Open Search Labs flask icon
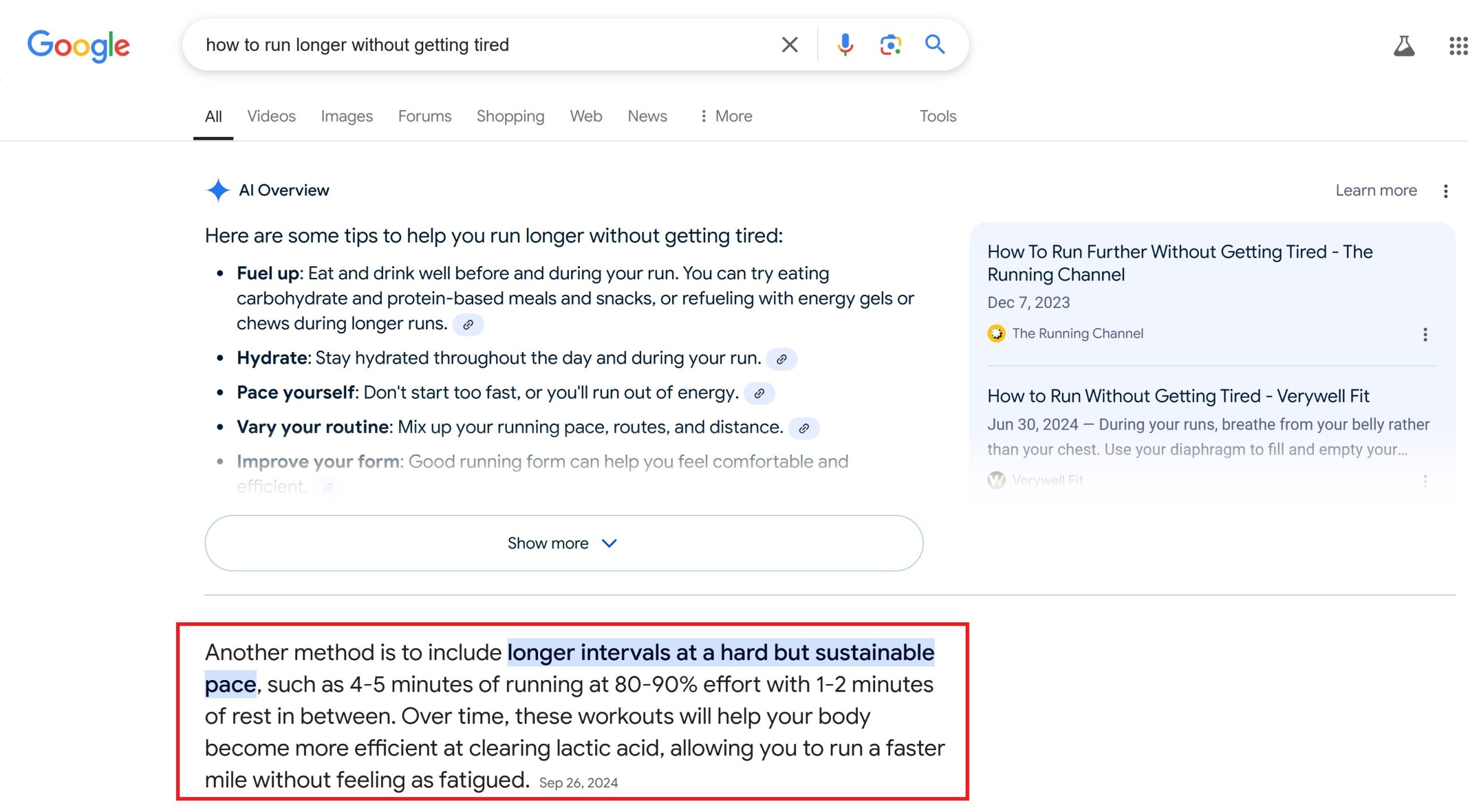The width and height of the screenshot is (1468, 812). pos(1404,46)
